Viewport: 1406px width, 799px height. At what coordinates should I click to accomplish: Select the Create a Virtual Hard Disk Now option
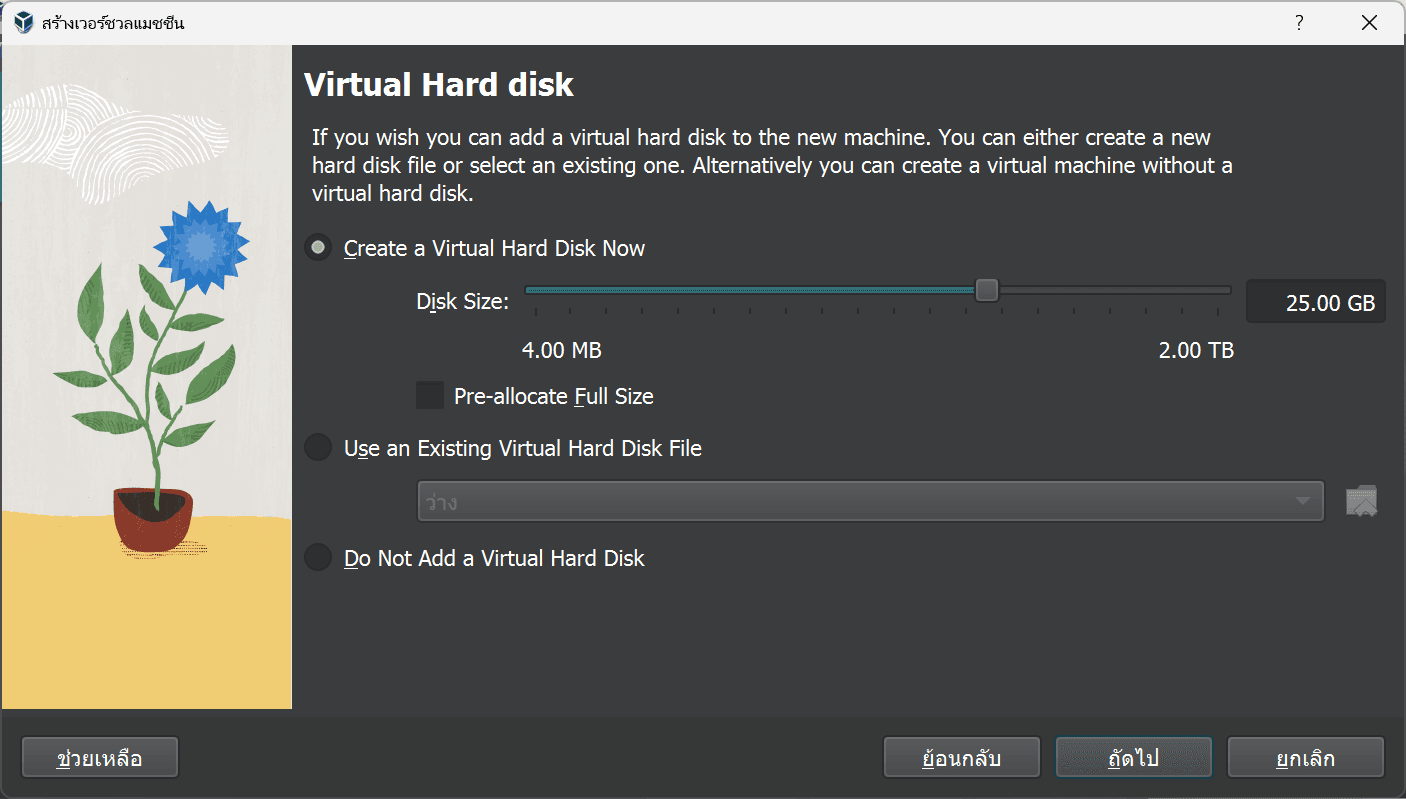pyautogui.click(x=317, y=247)
